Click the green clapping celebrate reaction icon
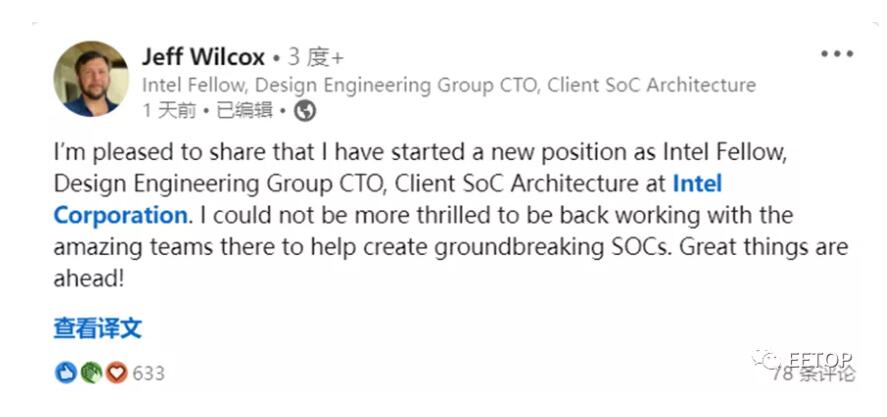Screen dimensions: 887x417 click(91, 373)
